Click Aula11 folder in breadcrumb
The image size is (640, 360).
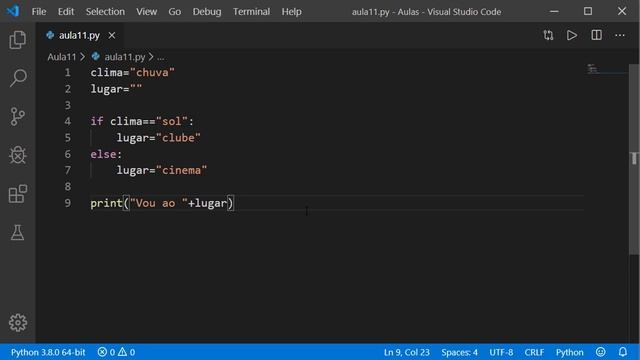pyautogui.click(x=62, y=57)
